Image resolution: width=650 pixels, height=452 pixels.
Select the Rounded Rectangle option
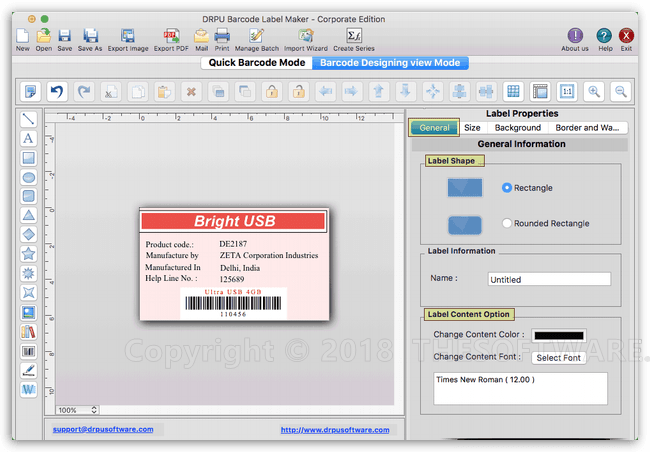coord(507,223)
